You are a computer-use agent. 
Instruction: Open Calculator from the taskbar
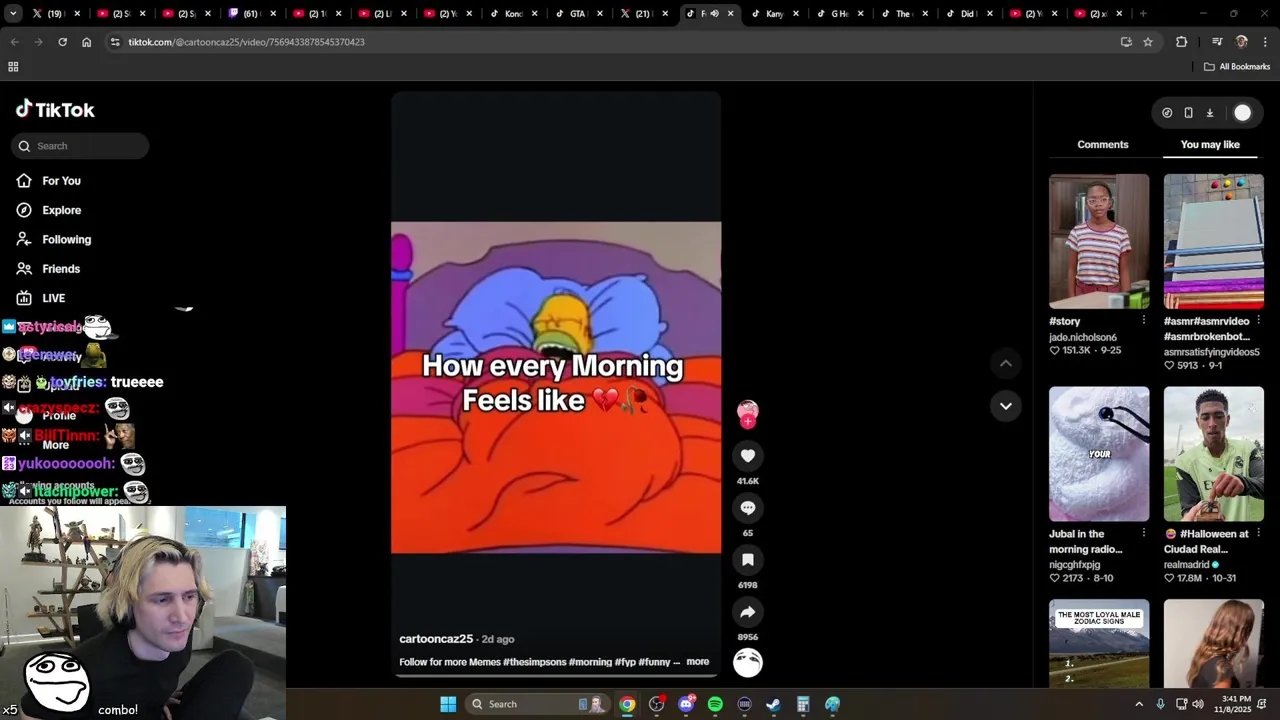(x=803, y=704)
